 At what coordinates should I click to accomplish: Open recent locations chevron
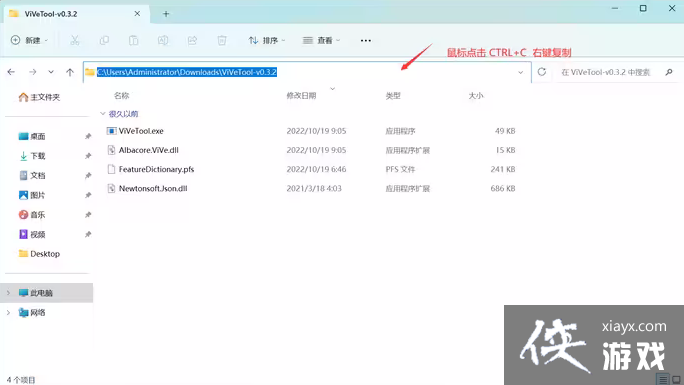pos(51,72)
